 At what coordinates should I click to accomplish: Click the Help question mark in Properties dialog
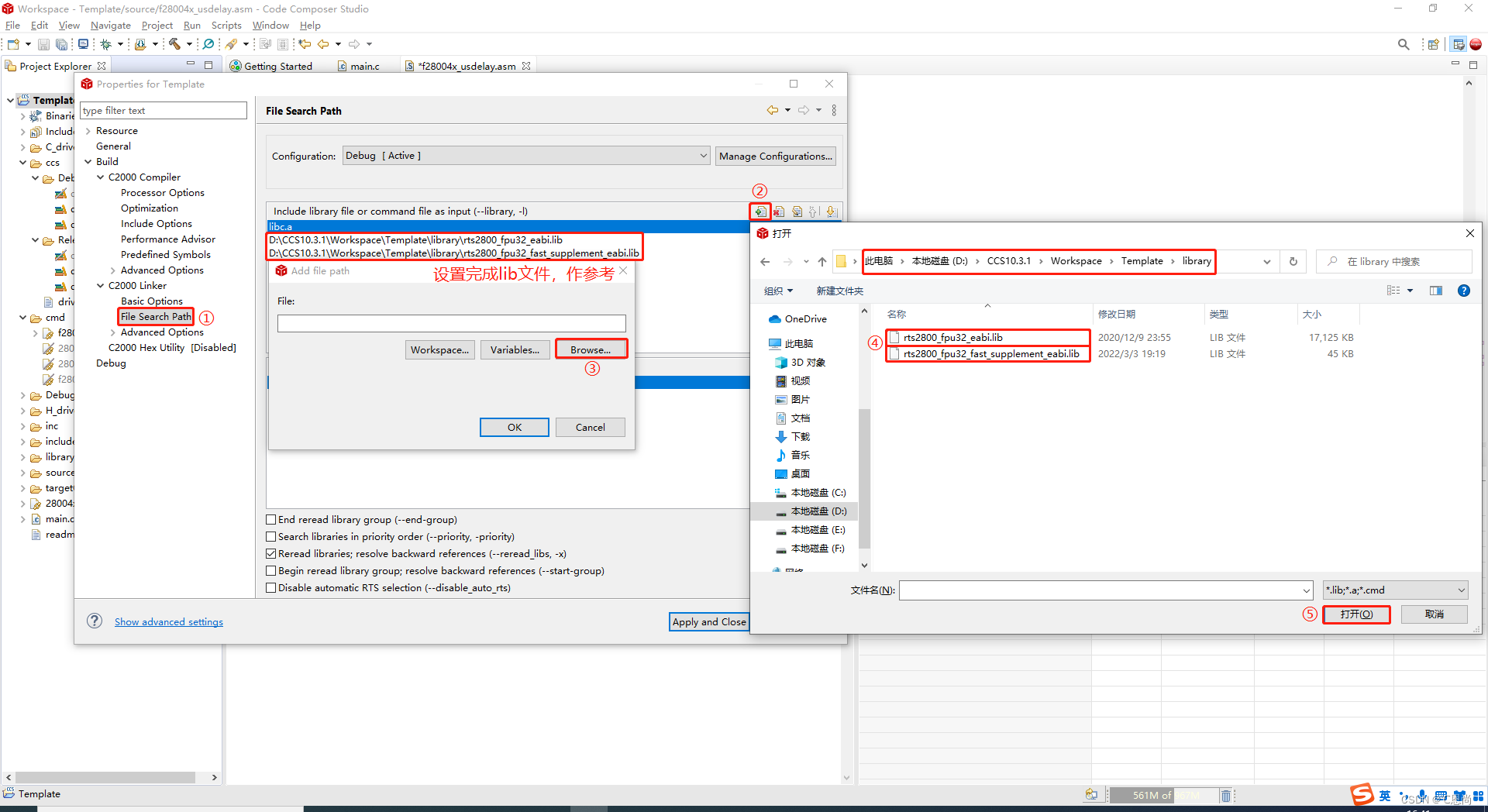coord(95,621)
